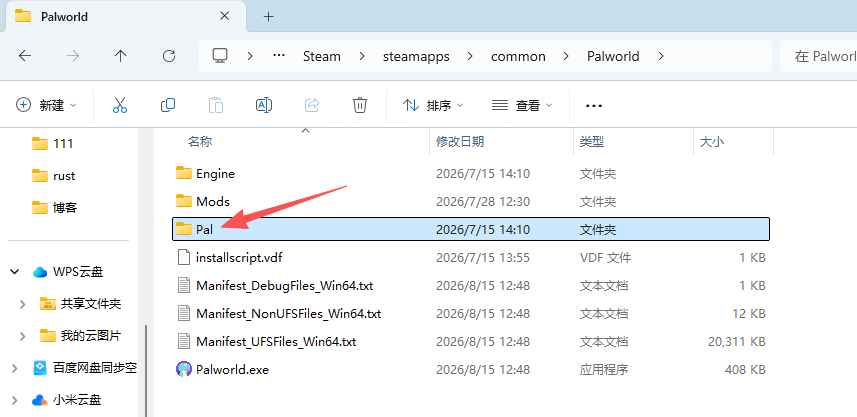The width and height of the screenshot is (857, 417).
Task: Click the Engine folder icon
Action: (184, 173)
